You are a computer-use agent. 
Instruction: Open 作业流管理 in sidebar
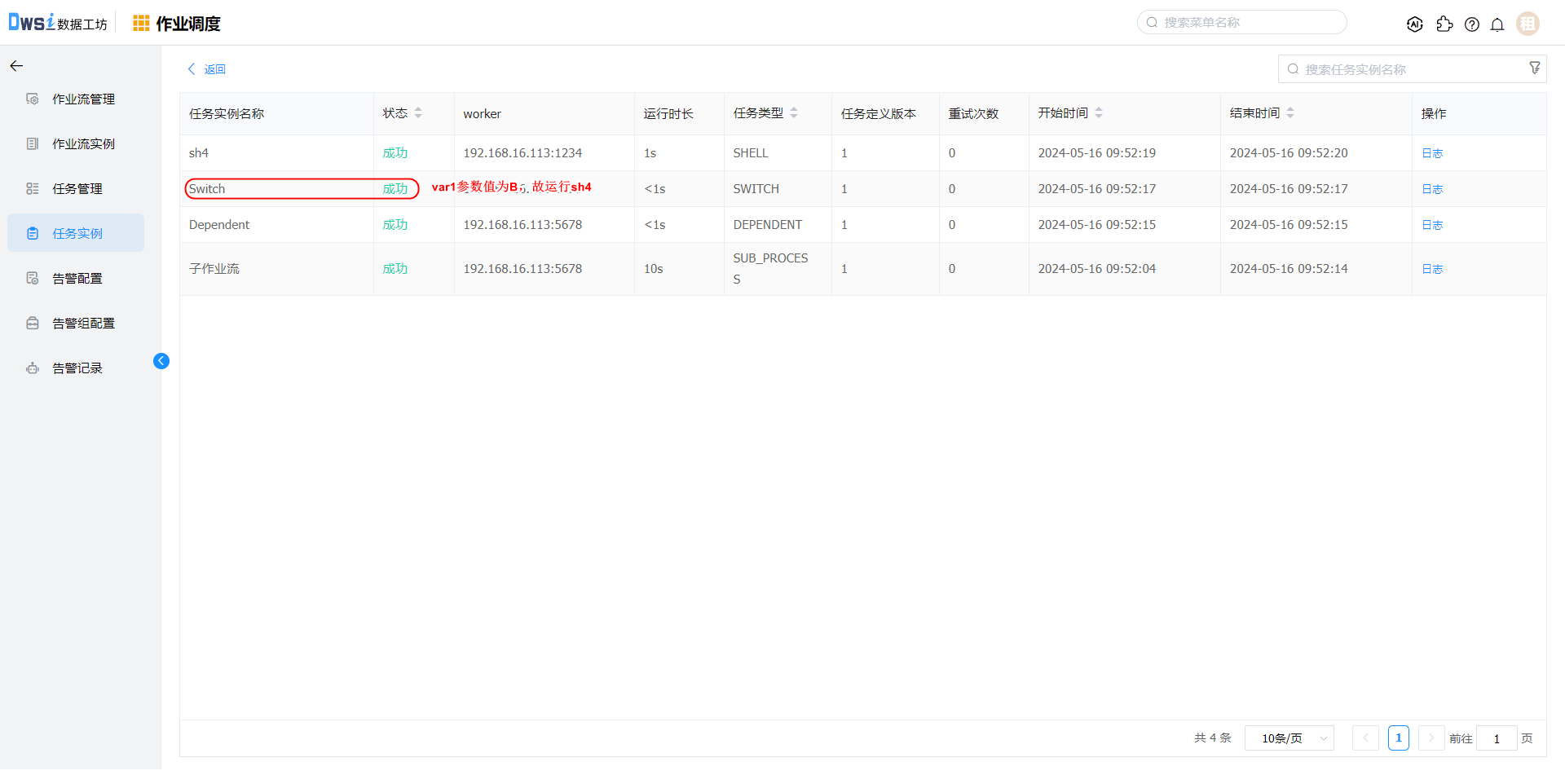click(x=83, y=99)
